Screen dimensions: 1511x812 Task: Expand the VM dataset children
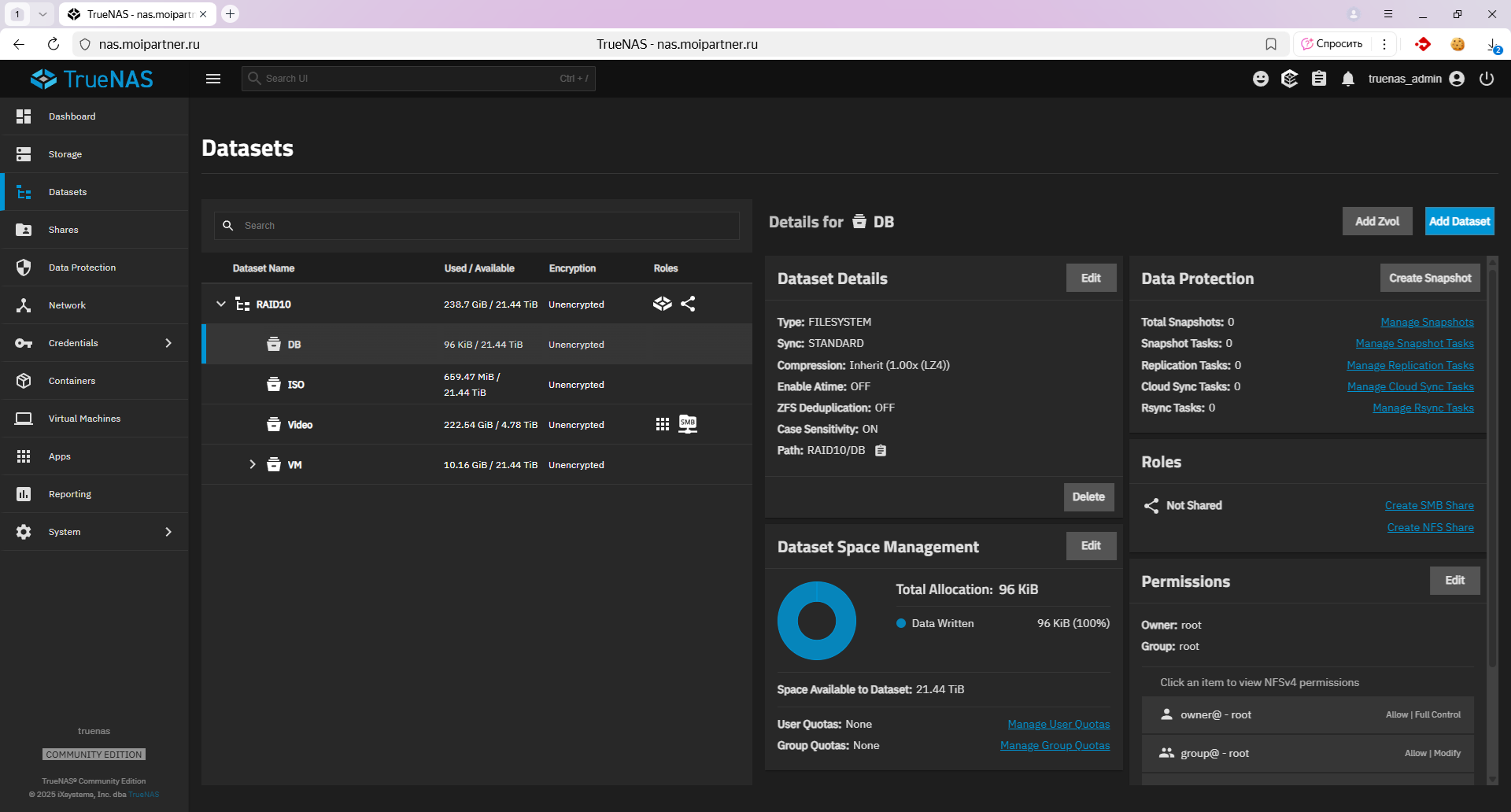[252, 464]
